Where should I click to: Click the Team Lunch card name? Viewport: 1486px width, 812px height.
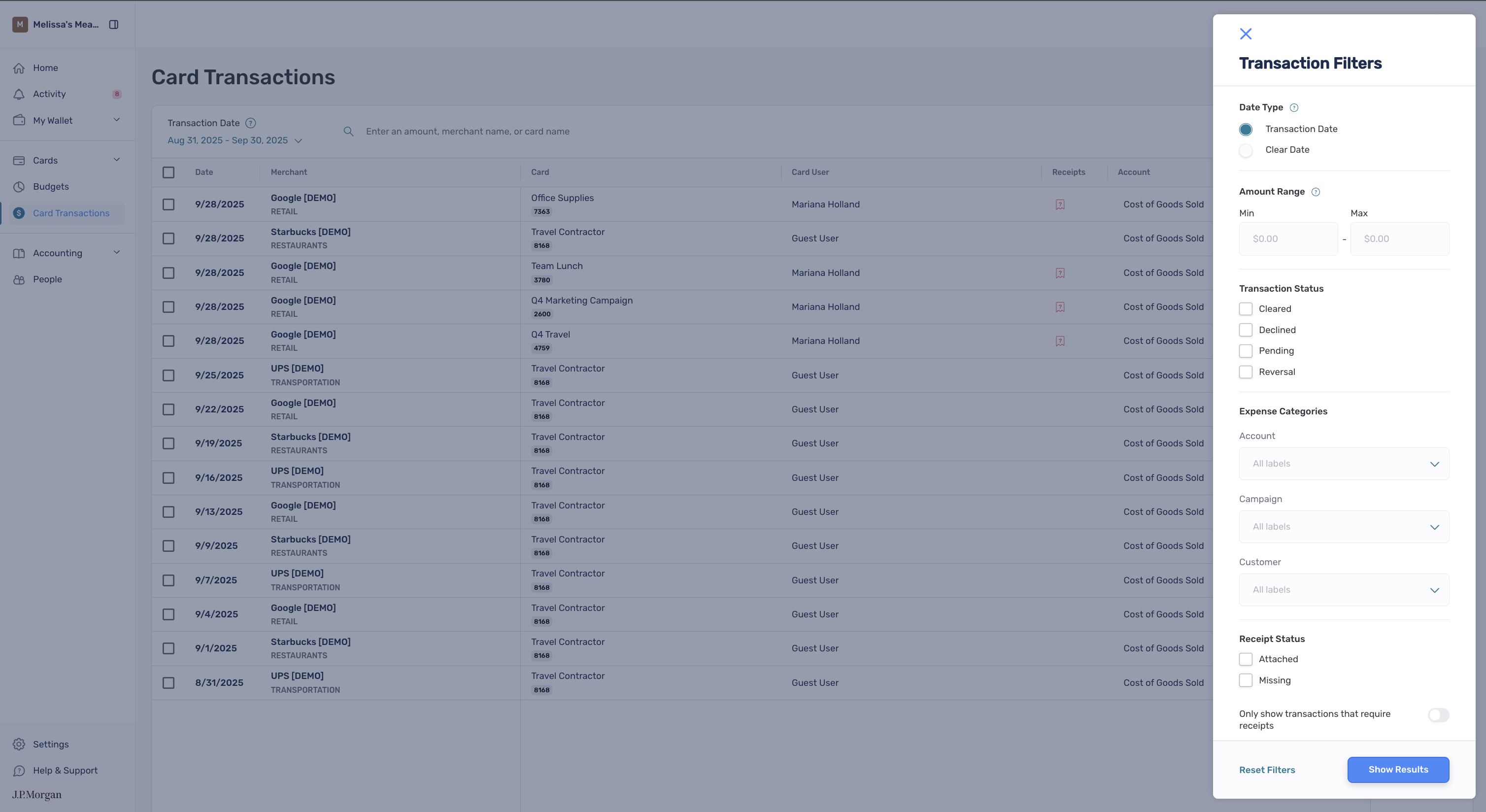557,266
